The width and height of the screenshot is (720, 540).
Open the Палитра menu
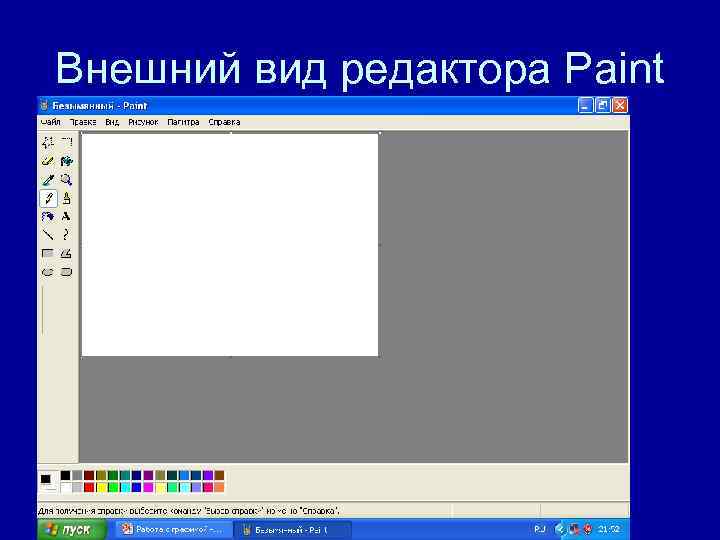tap(183, 122)
